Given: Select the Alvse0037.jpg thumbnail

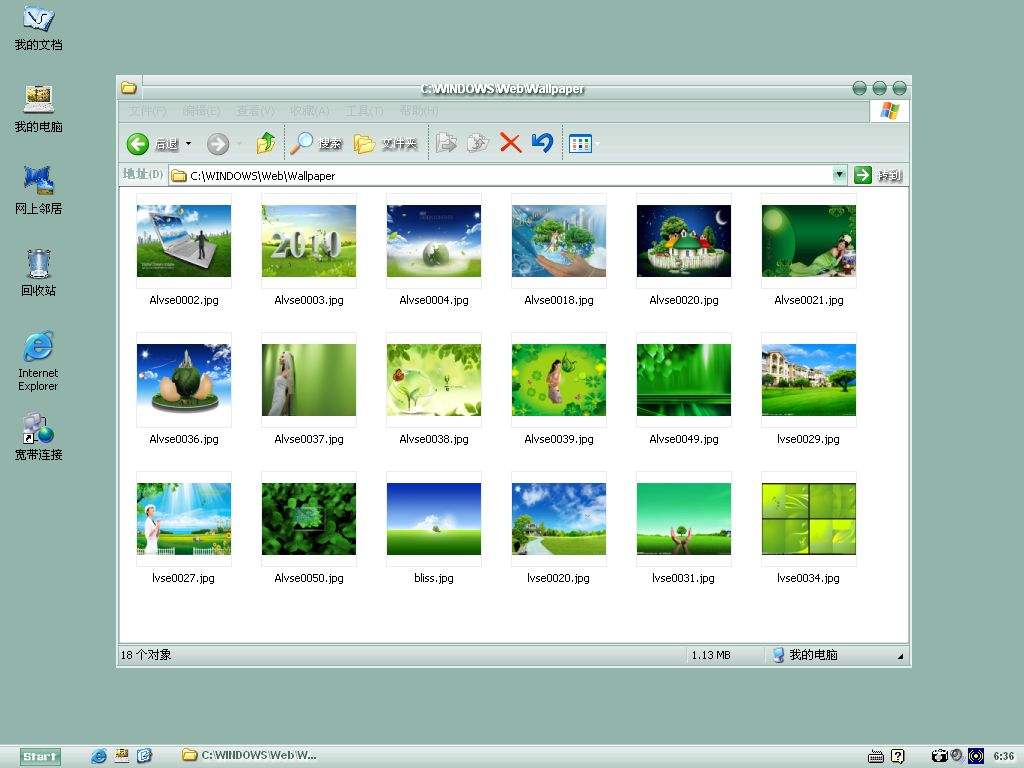Looking at the screenshot, I should [x=309, y=380].
